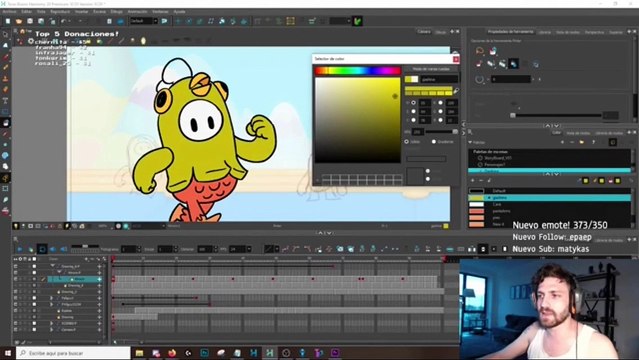Click the add layer plus icon in timeline header

[x=86, y=259]
